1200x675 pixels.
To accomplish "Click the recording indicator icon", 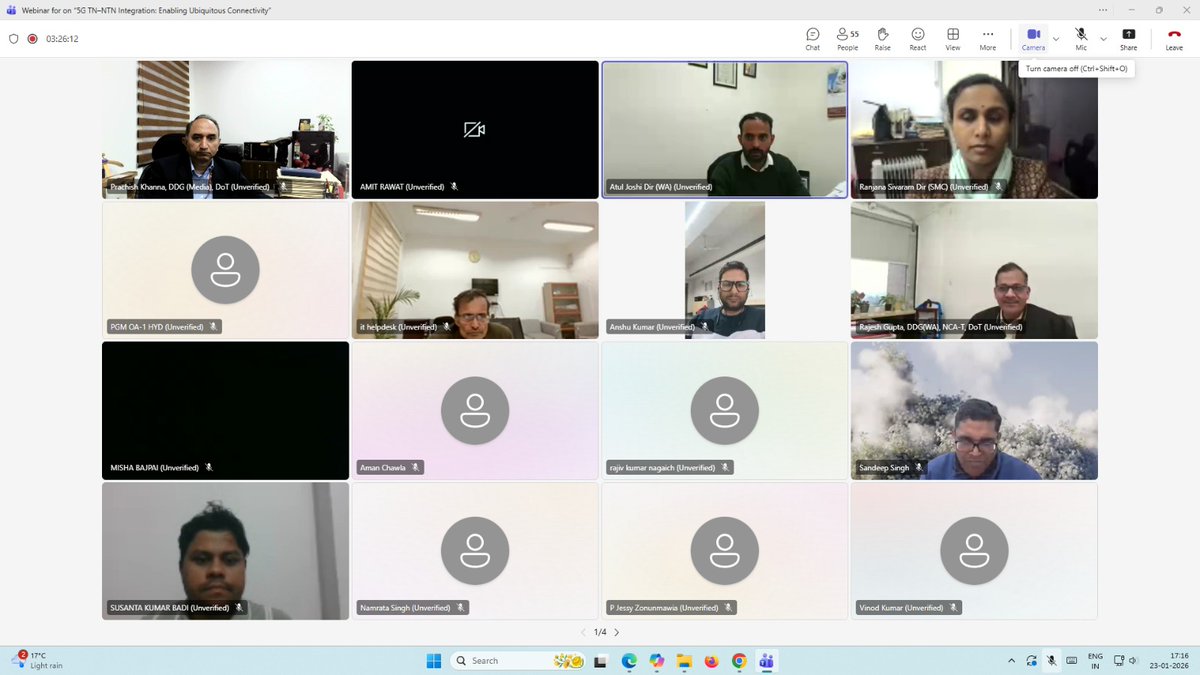I will click(x=33, y=39).
